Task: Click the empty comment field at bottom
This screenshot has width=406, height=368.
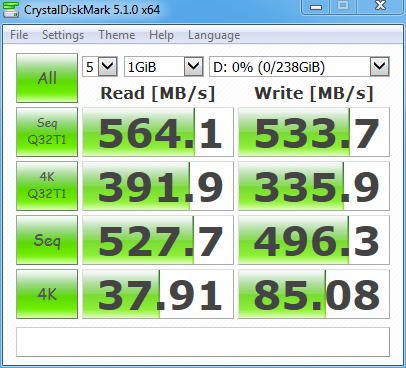Action: pos(203,342)
